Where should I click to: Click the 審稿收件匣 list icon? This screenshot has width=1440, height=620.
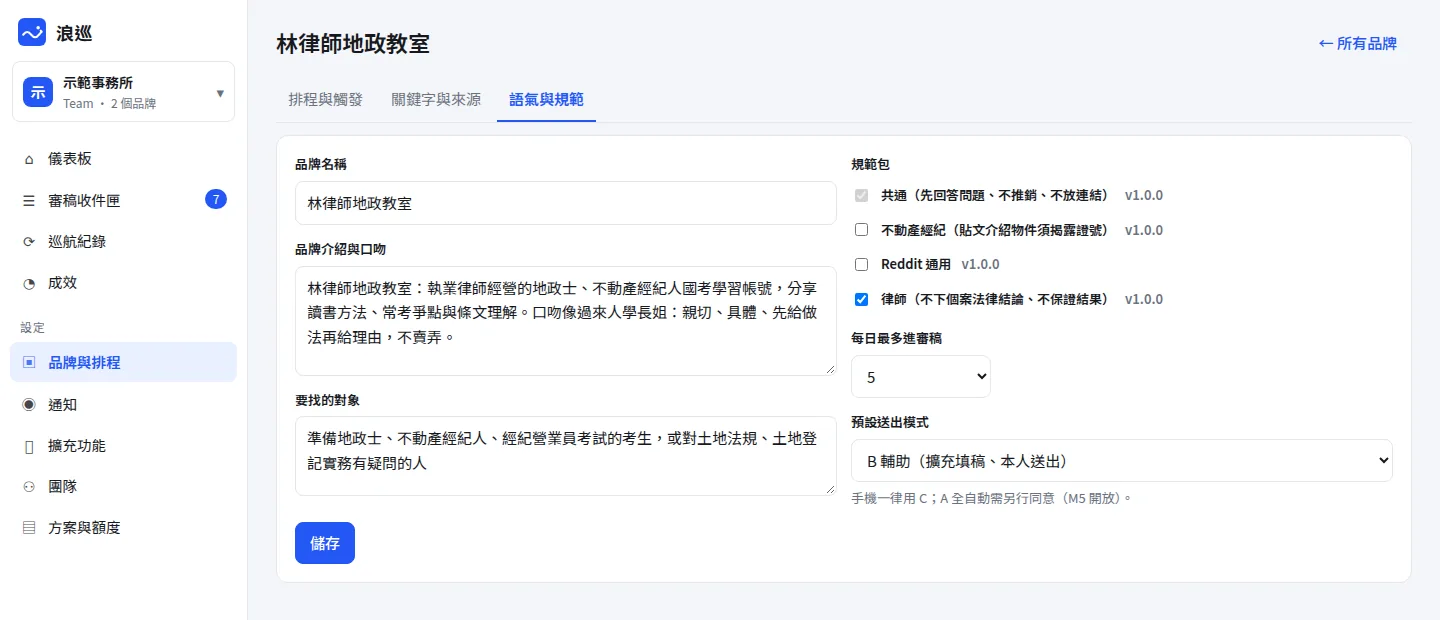pos(28,200)
